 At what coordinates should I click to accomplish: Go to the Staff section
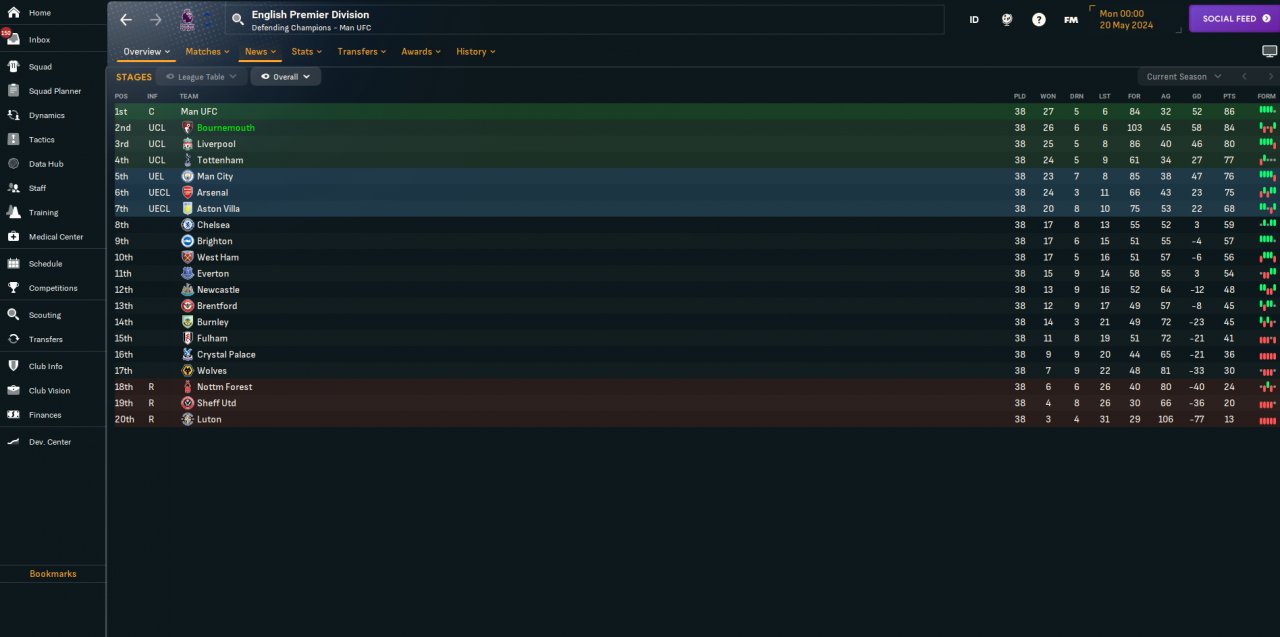pos(37,188)
